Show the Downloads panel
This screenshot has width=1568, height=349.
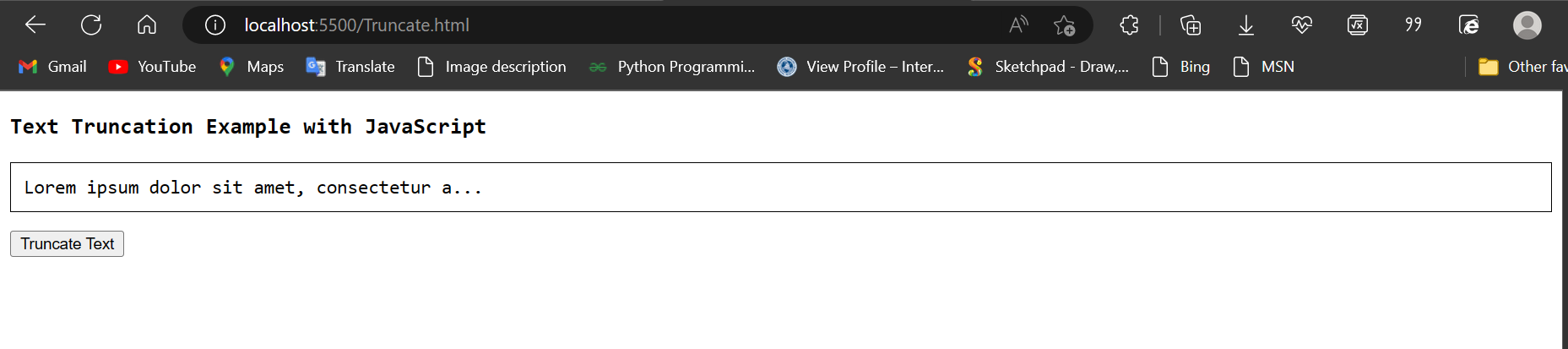pyautogui.click(x=1245, y=25)
